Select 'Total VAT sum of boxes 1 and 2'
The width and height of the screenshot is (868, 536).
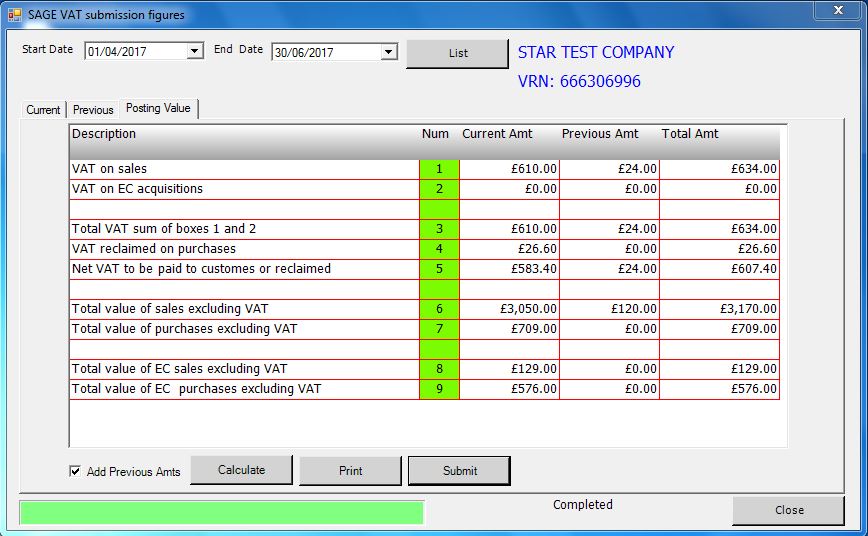245,229
